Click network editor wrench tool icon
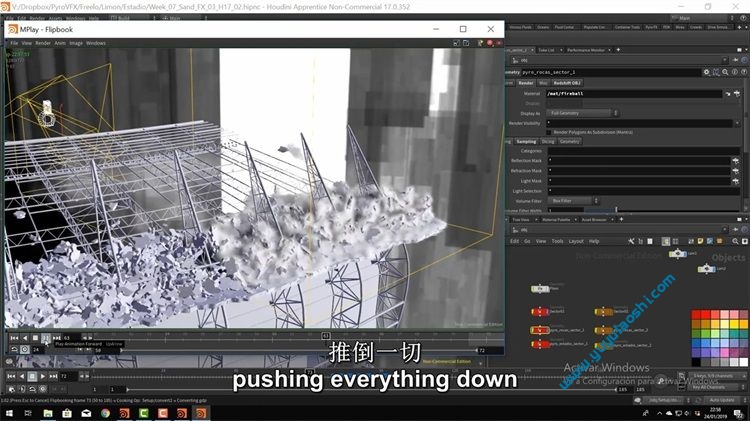This screenshot has height=421, width=750. (x=631, y=242)
